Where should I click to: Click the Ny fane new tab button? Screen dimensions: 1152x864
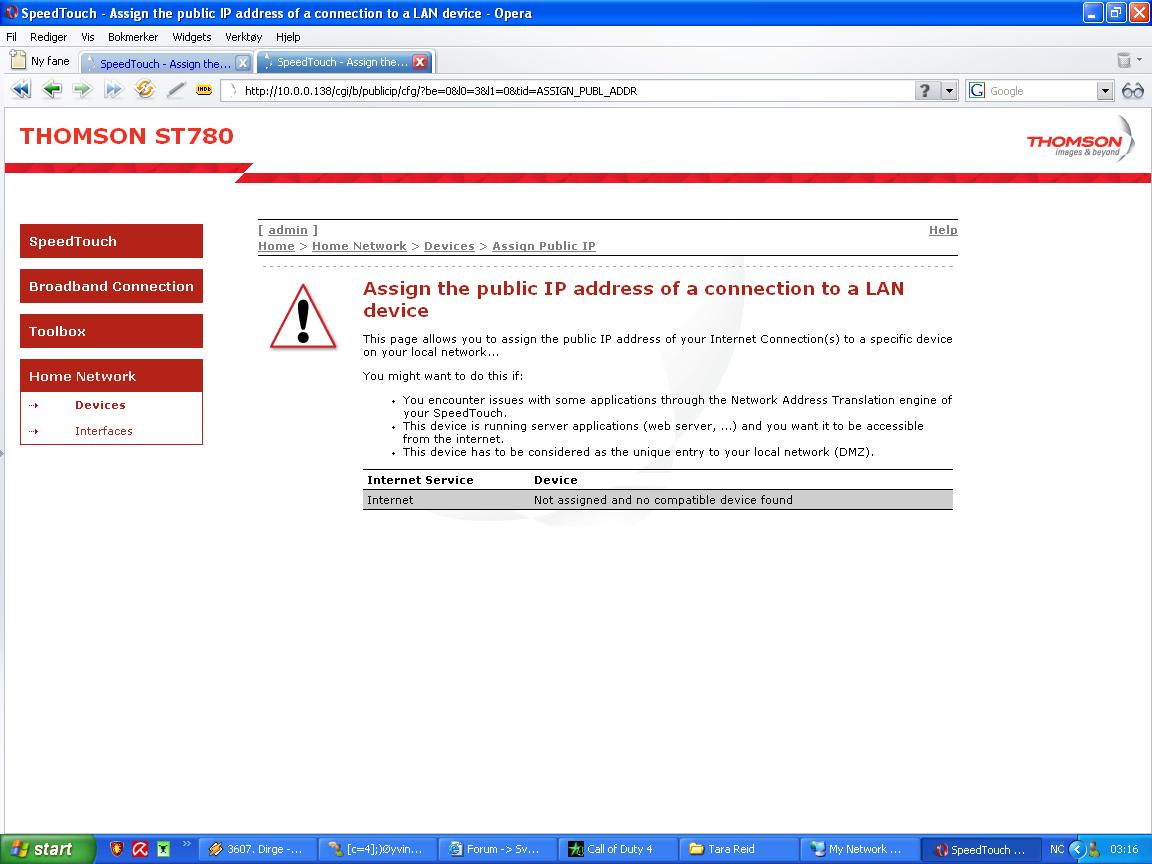coord(40,61)
